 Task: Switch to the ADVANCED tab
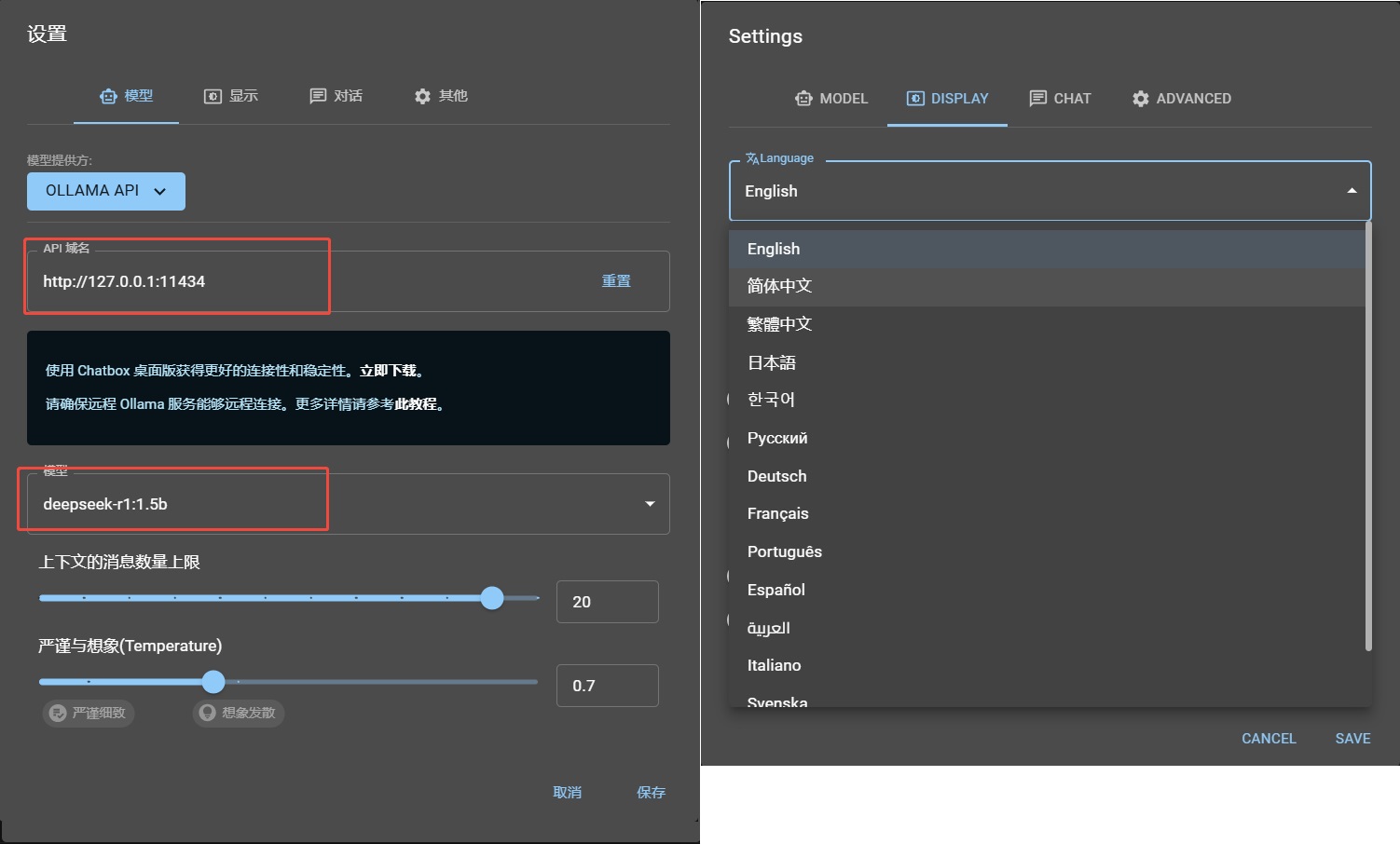click(1182, 98)
